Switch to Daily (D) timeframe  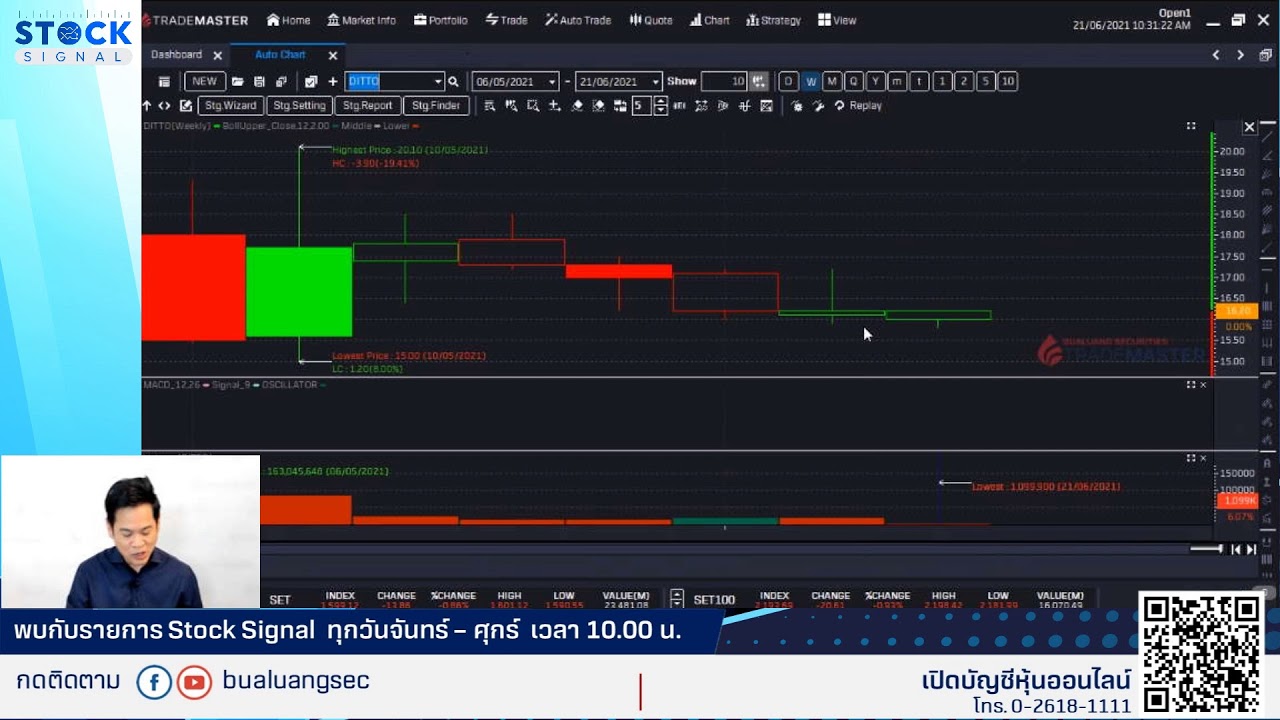pyautogui.click(x=788, y=82)
